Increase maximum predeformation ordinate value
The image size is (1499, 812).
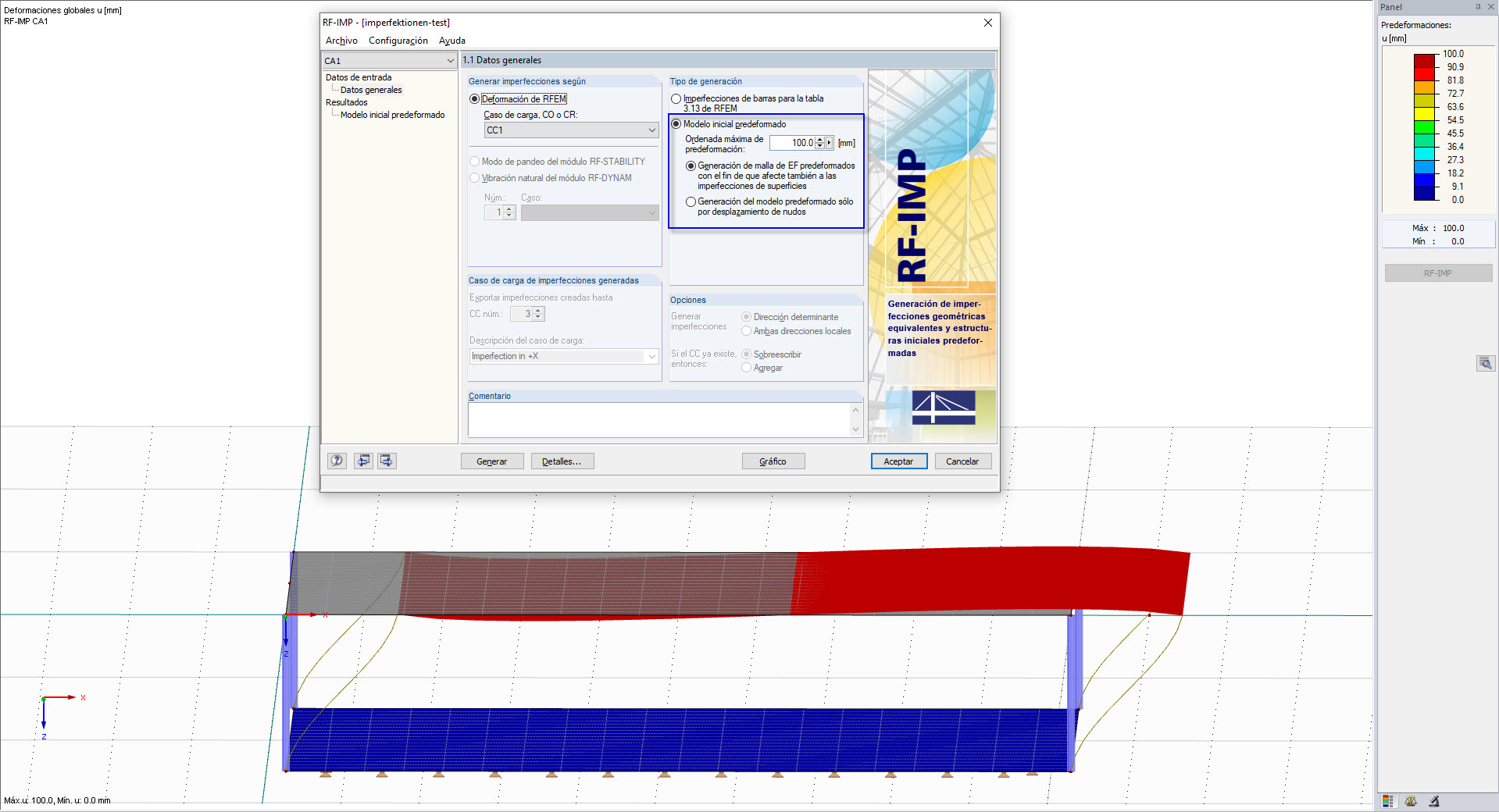tap(819, 140)
